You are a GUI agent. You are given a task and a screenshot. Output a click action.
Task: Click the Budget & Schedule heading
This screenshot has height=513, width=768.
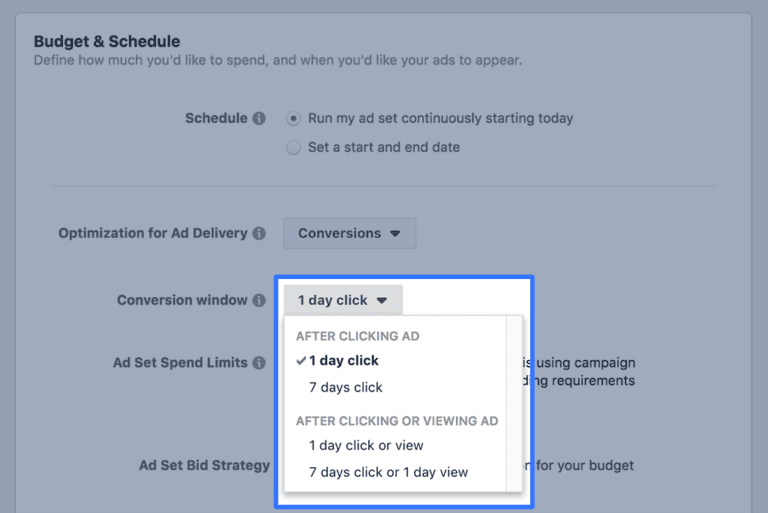click(x=107, y=42)
